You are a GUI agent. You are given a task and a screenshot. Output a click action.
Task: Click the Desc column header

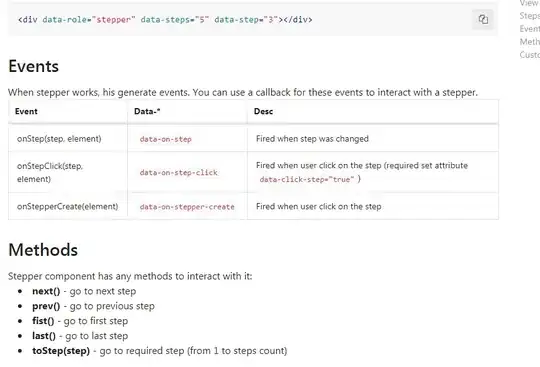(263, 112)
